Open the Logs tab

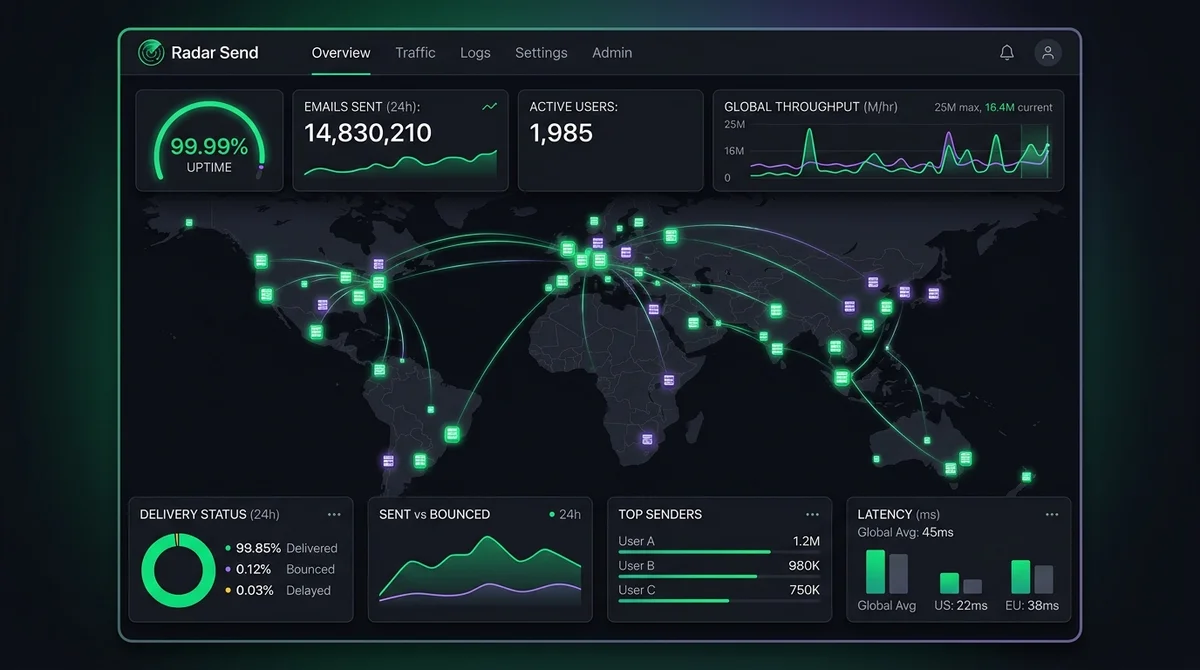tap(475, 53)
